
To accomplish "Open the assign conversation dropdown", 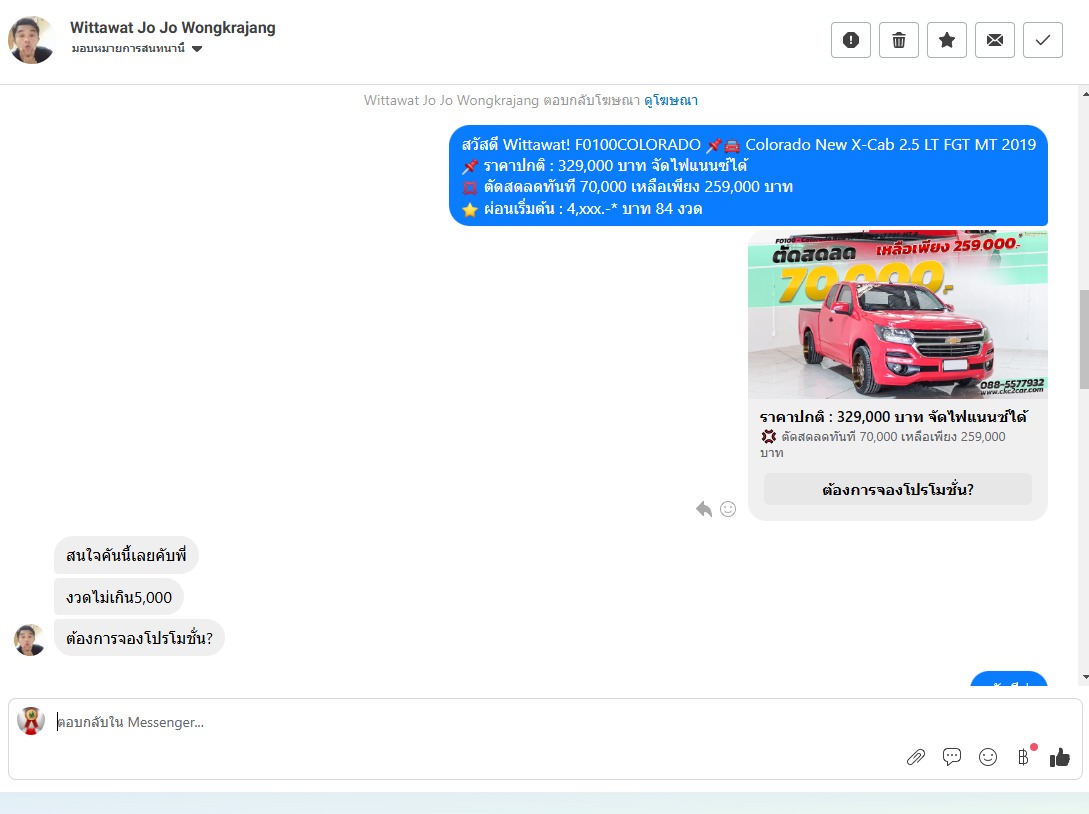I will 137,49.
